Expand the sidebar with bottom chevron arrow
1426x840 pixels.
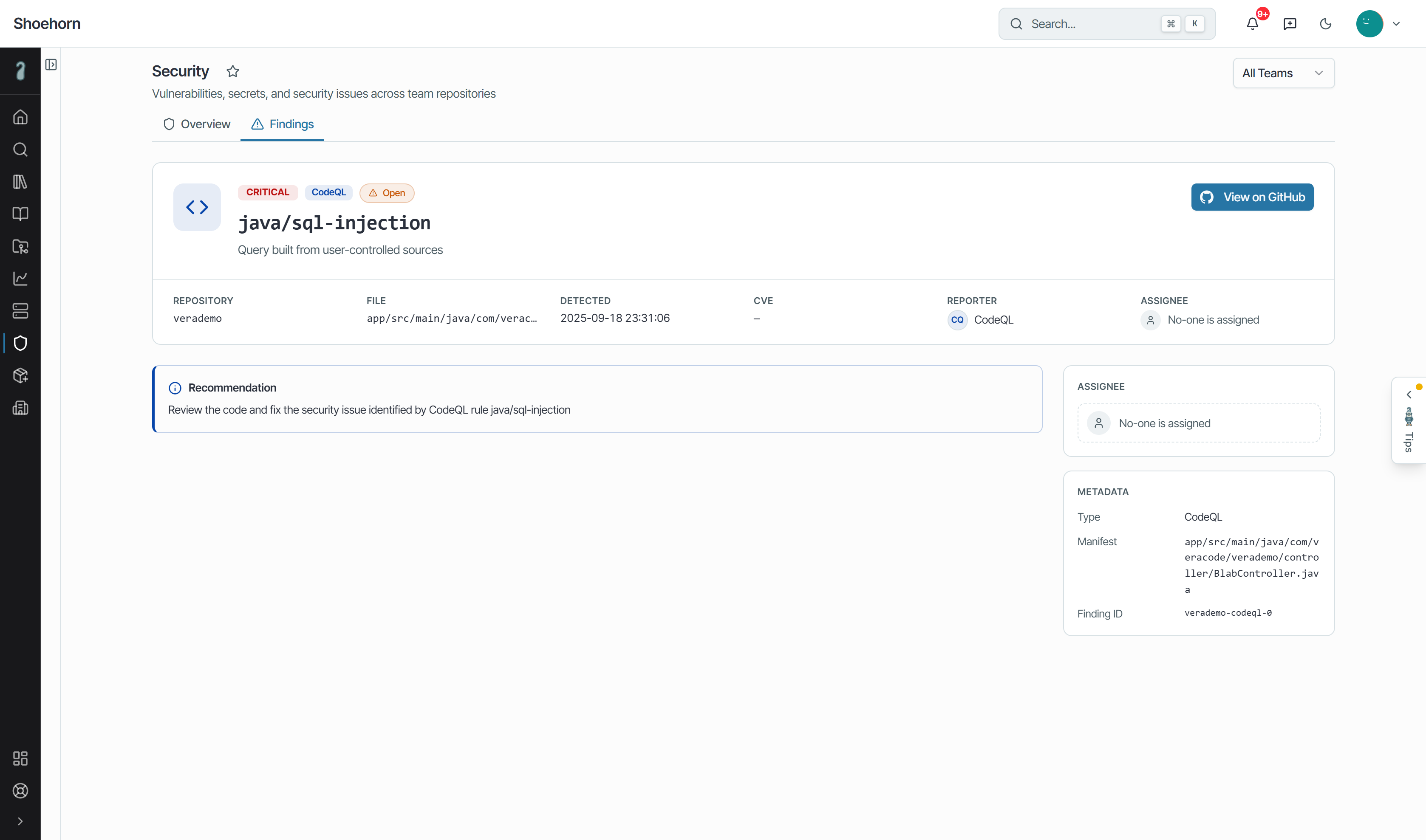[20, 821]
